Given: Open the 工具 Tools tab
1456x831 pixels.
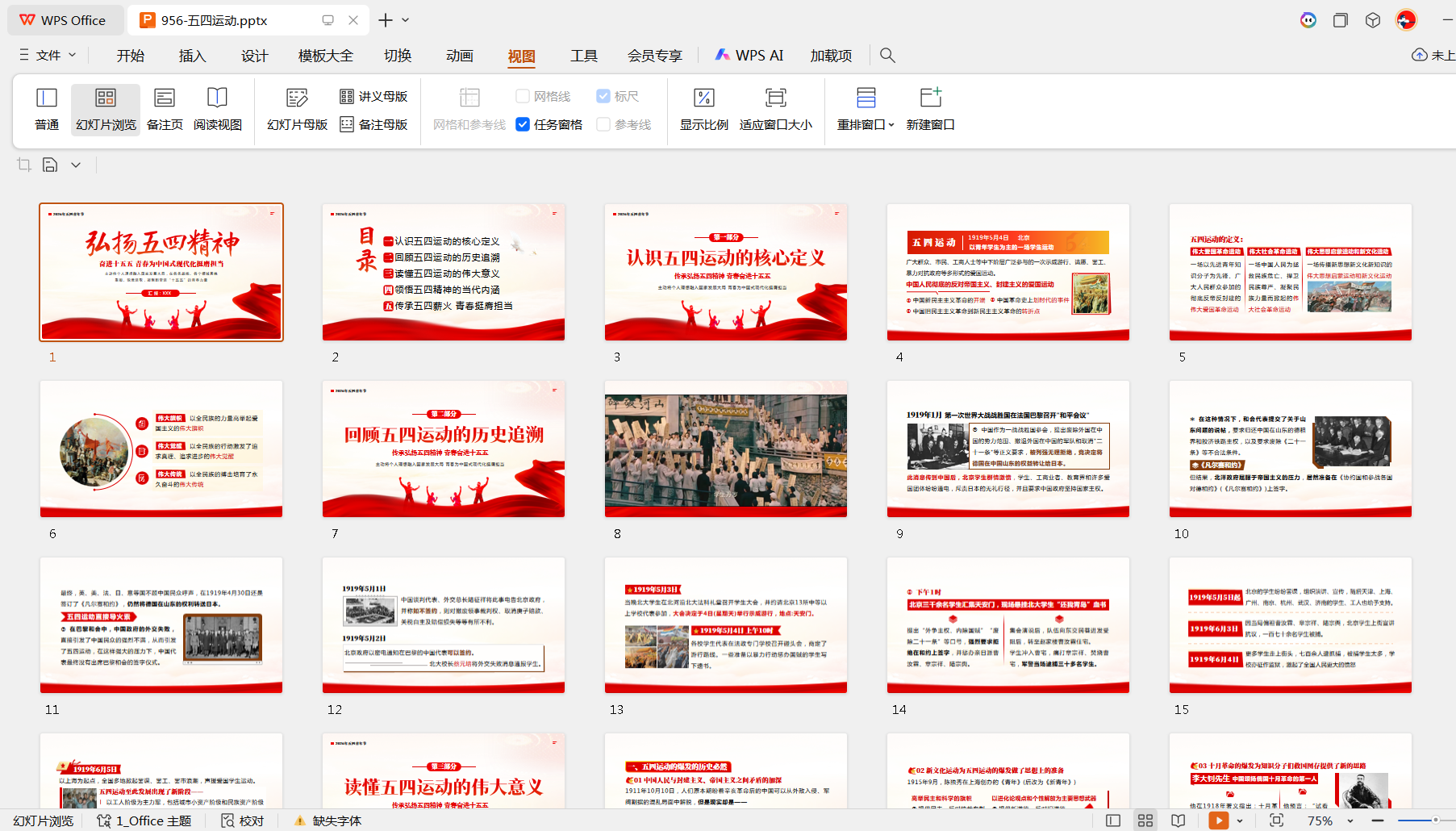Looking at the screenshot, I should coord(584,55).
